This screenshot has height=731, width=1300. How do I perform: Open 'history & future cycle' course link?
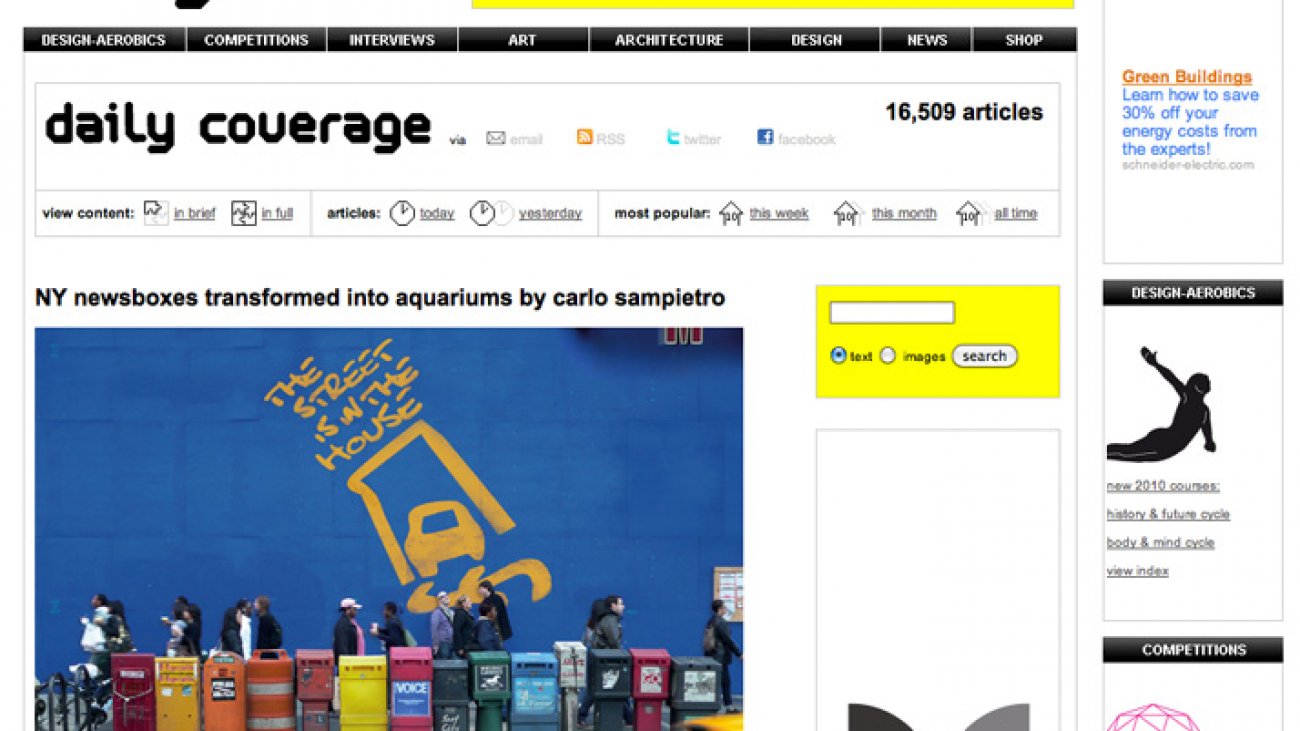pyautogui.click(x=1168, y=514)
